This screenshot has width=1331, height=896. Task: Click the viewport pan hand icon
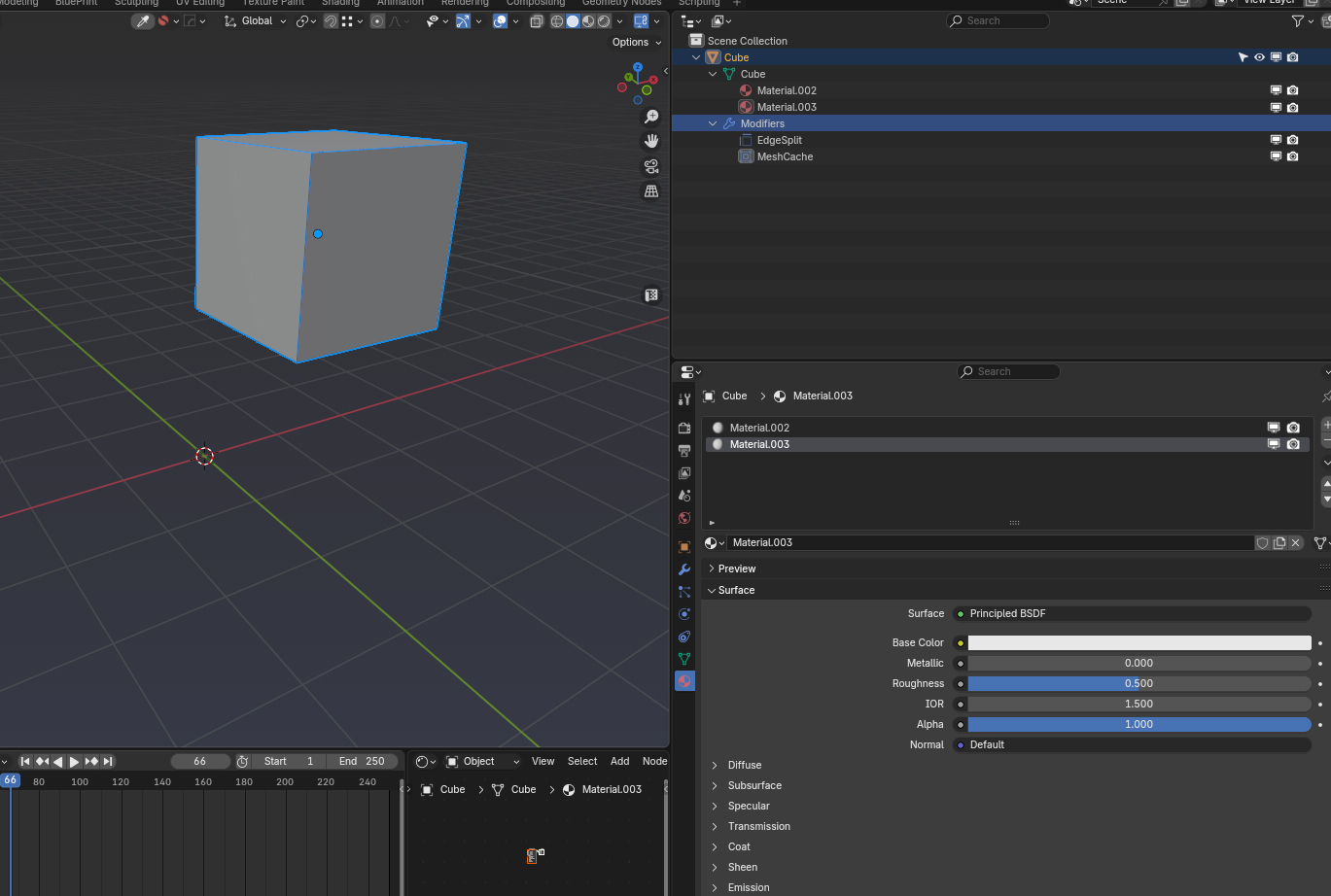[651, 142]
